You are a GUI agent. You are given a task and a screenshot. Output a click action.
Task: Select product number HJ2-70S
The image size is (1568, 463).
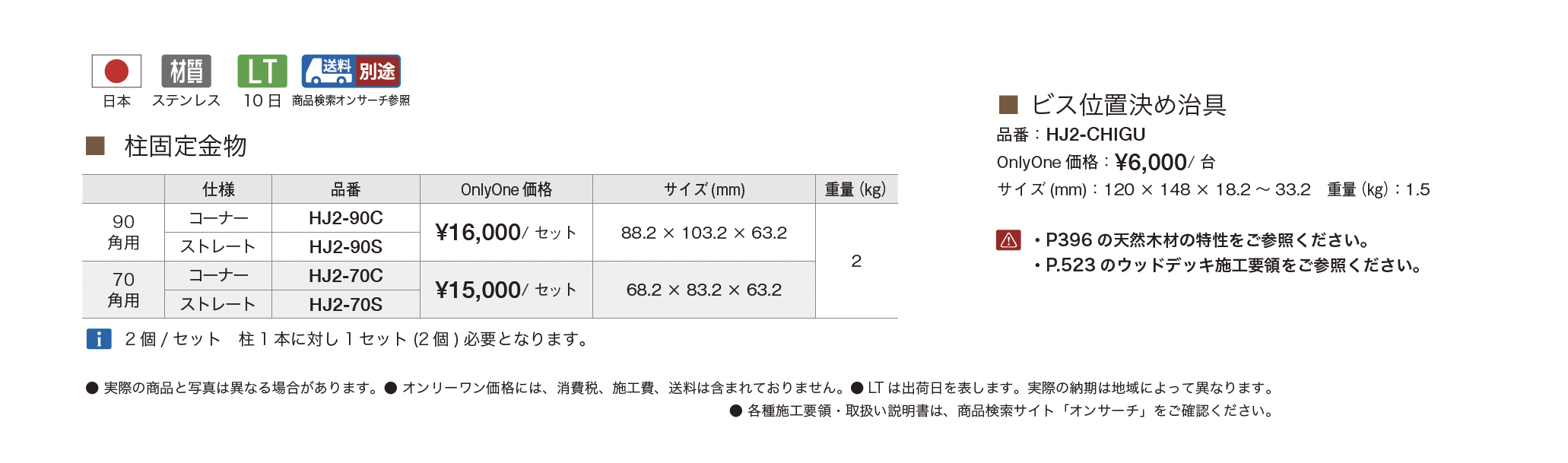pyautogui.click(x=346, y=304)
